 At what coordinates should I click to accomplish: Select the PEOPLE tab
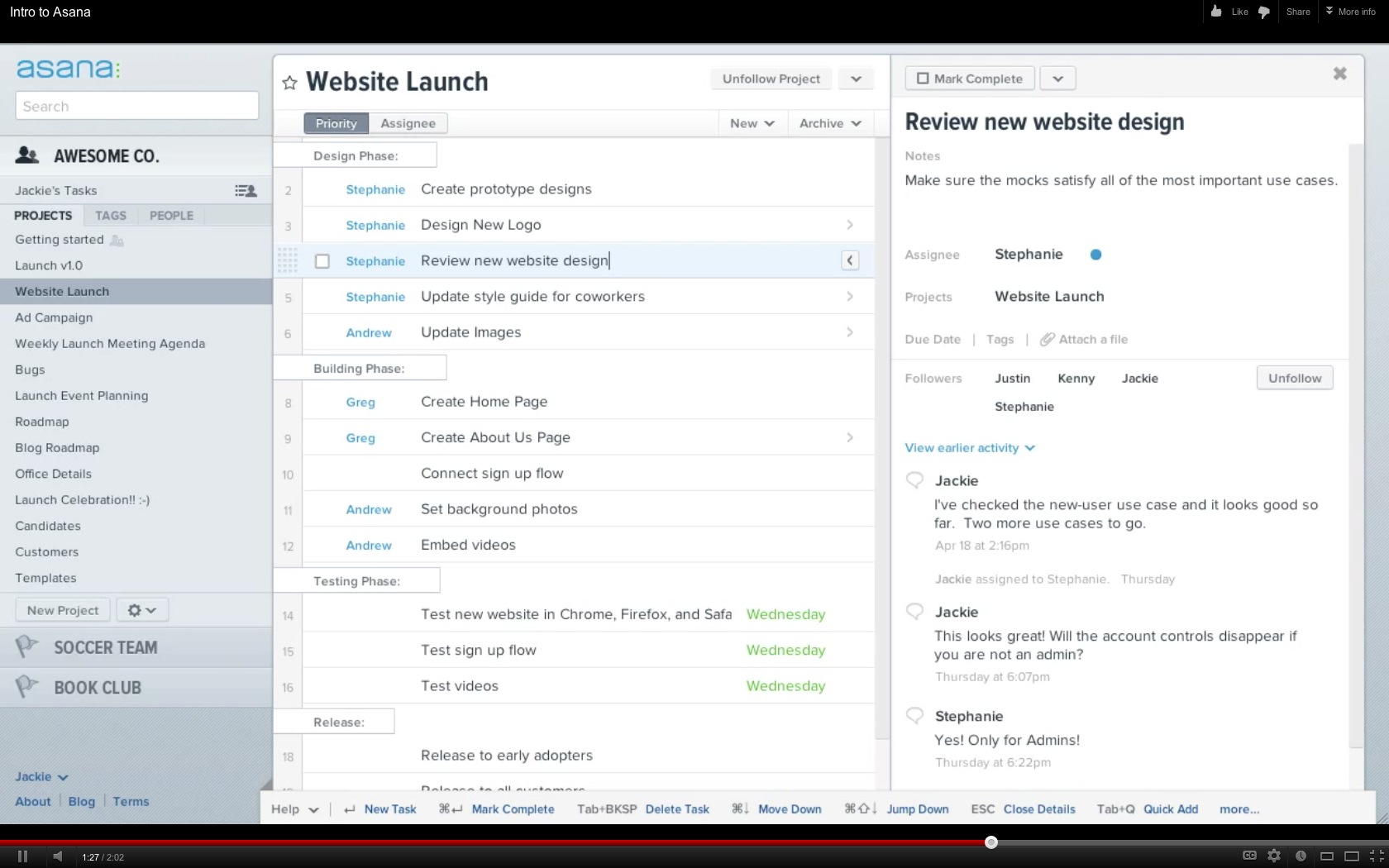tap(171, 215)
